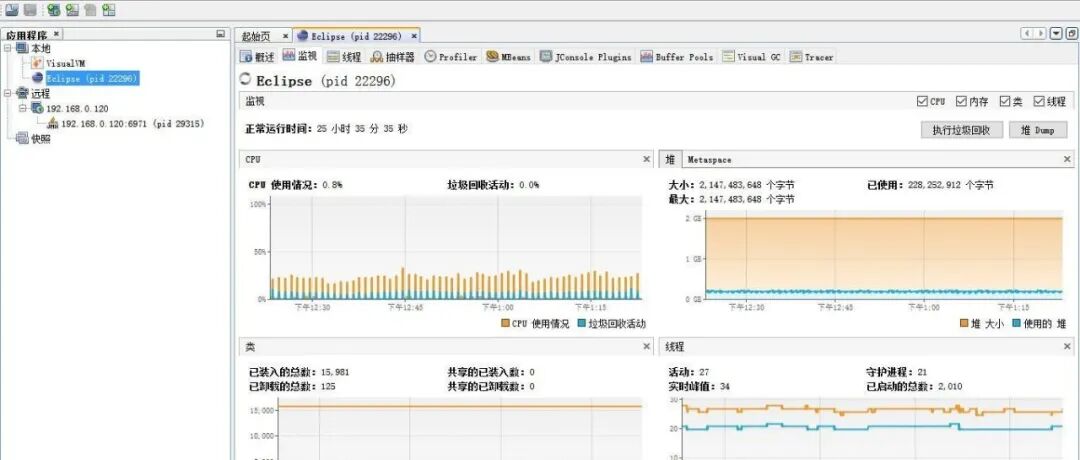1080x460 pixels.
Task: Click the 已启动的总数 2,010 text
Action: pyautogui.click(x=913, y=386)
